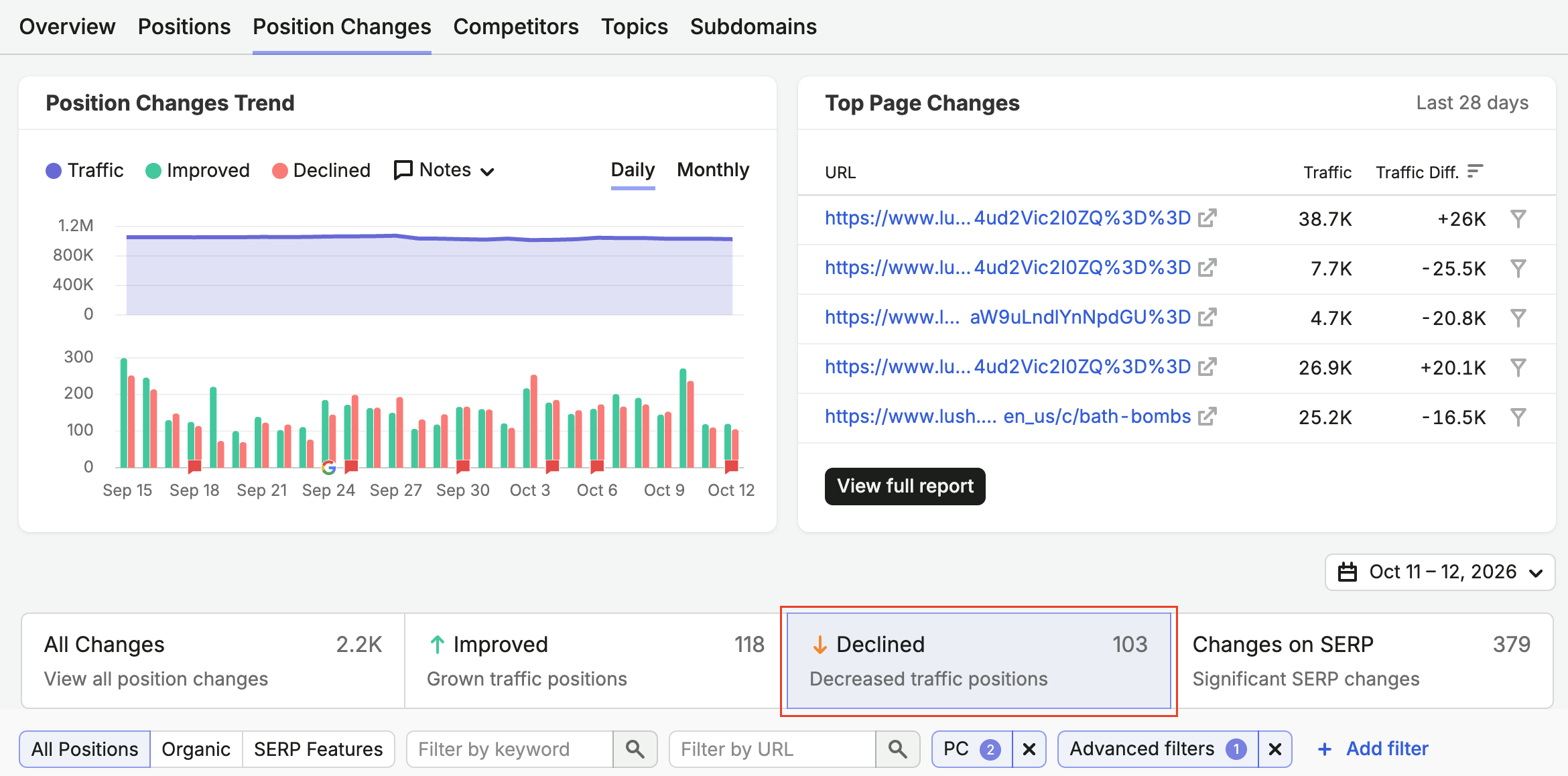Click the filter funnel icon in the -25.5K row
This screenshot has height=776, width=1568.
(x=1518, y=269)
